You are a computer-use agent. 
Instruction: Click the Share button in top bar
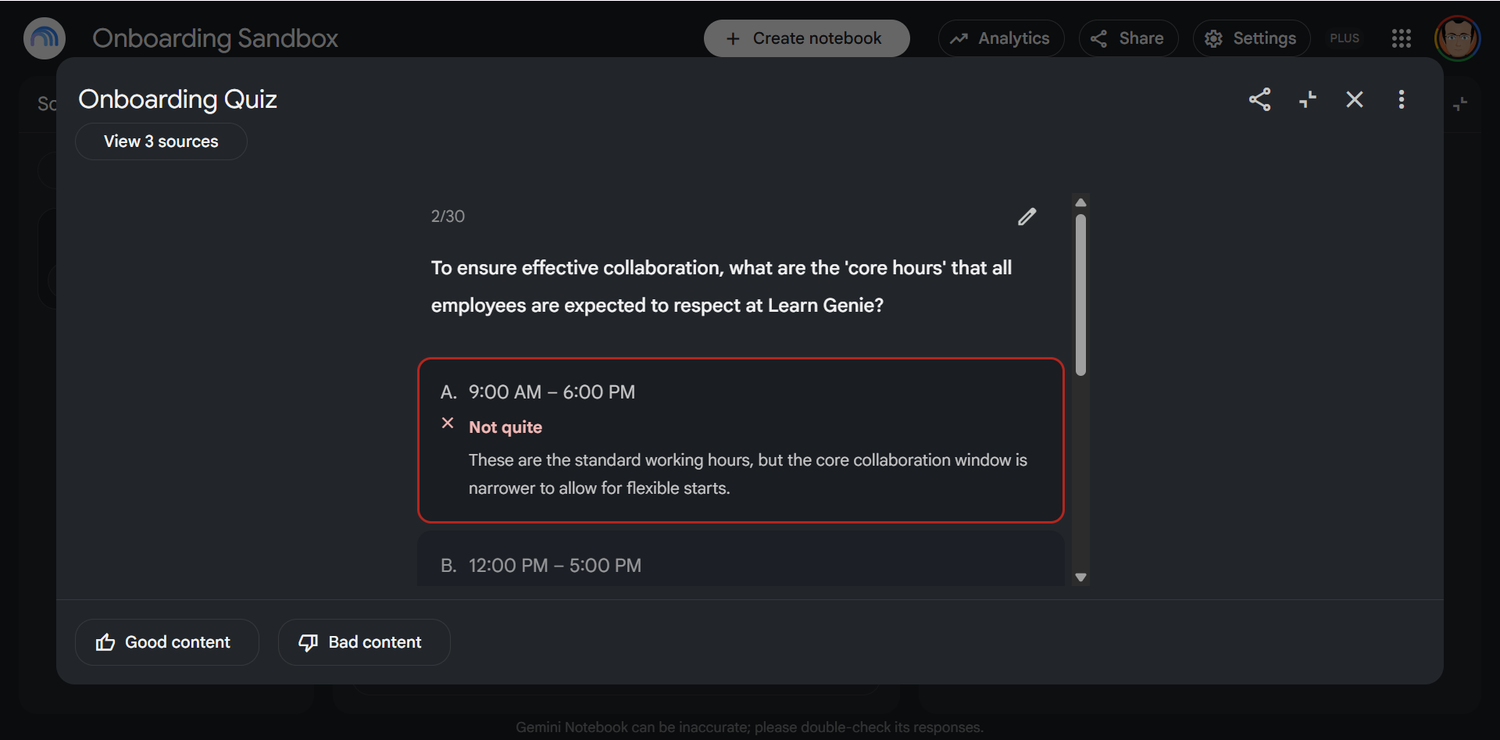[1128, 38]
